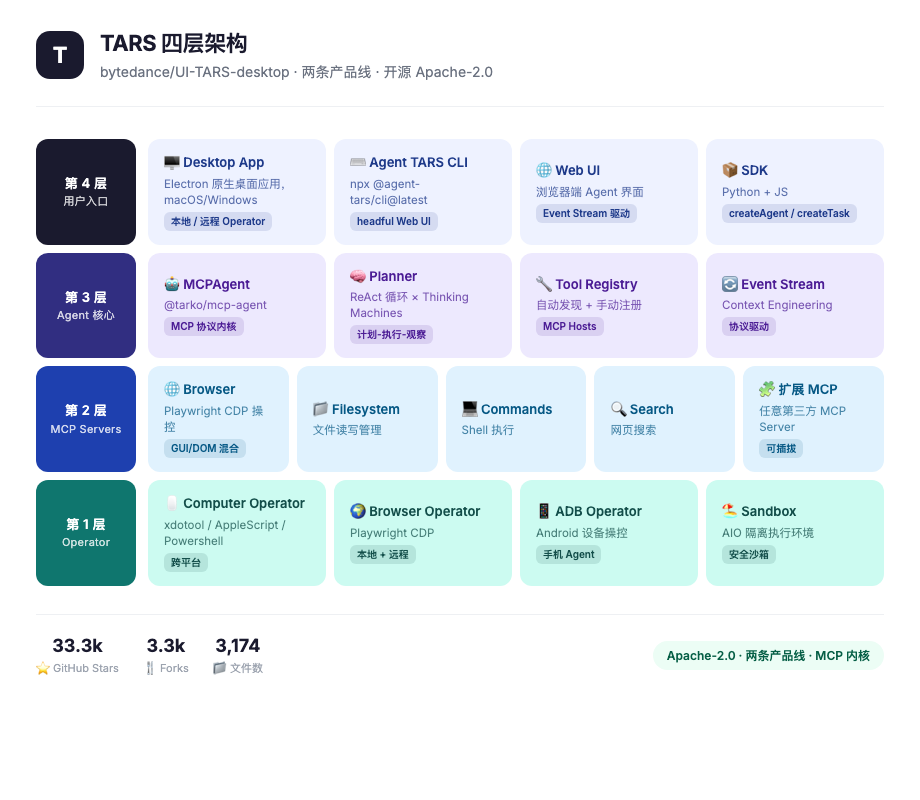Click the createAgent / createTask tag
The width and height of the screenshot is (920, 800).
pyautogui.click(x=789, y=214)
